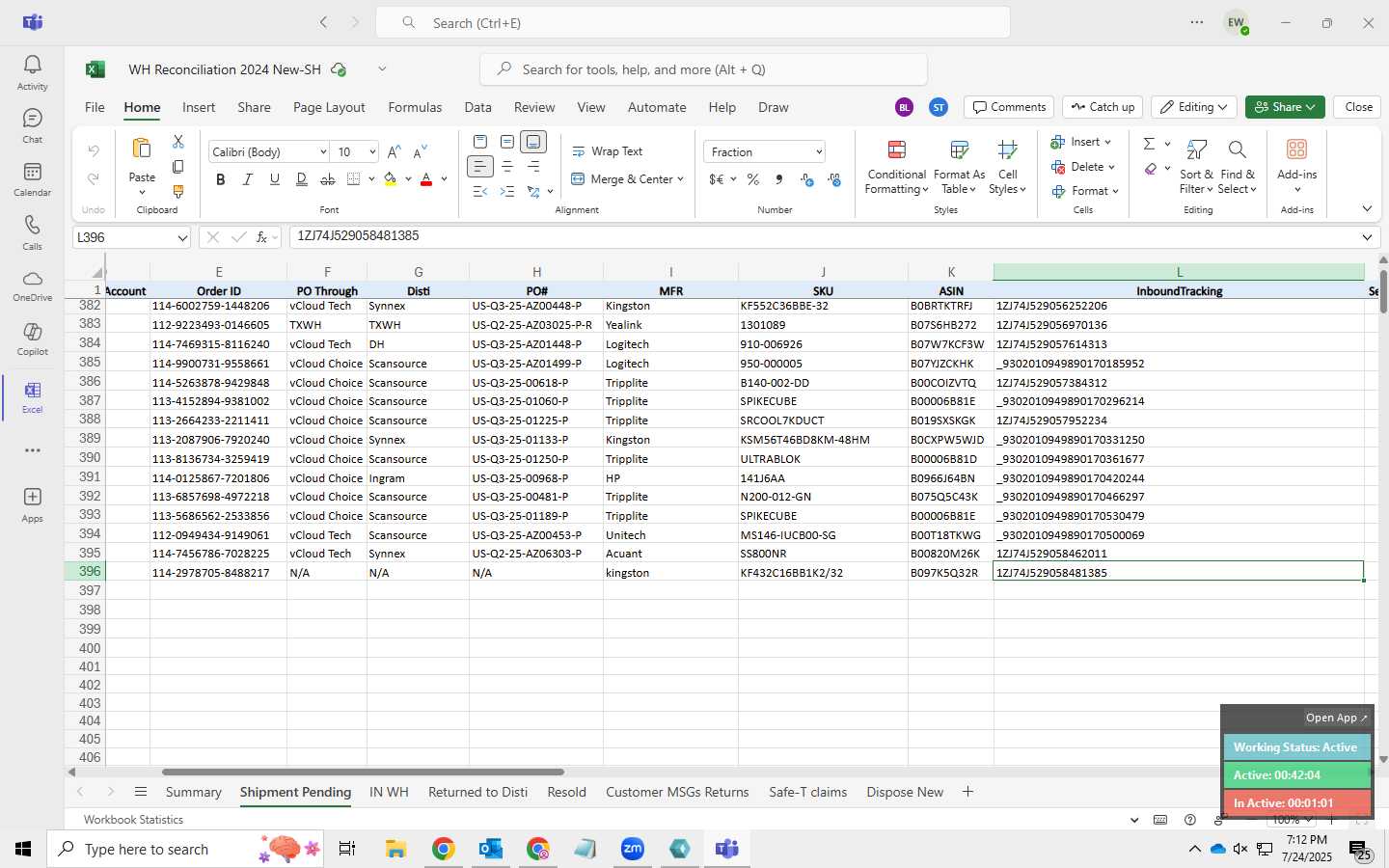Toggle strikethrough formatting
Screen dimensions: 1389x868
[x=328, y=179]
